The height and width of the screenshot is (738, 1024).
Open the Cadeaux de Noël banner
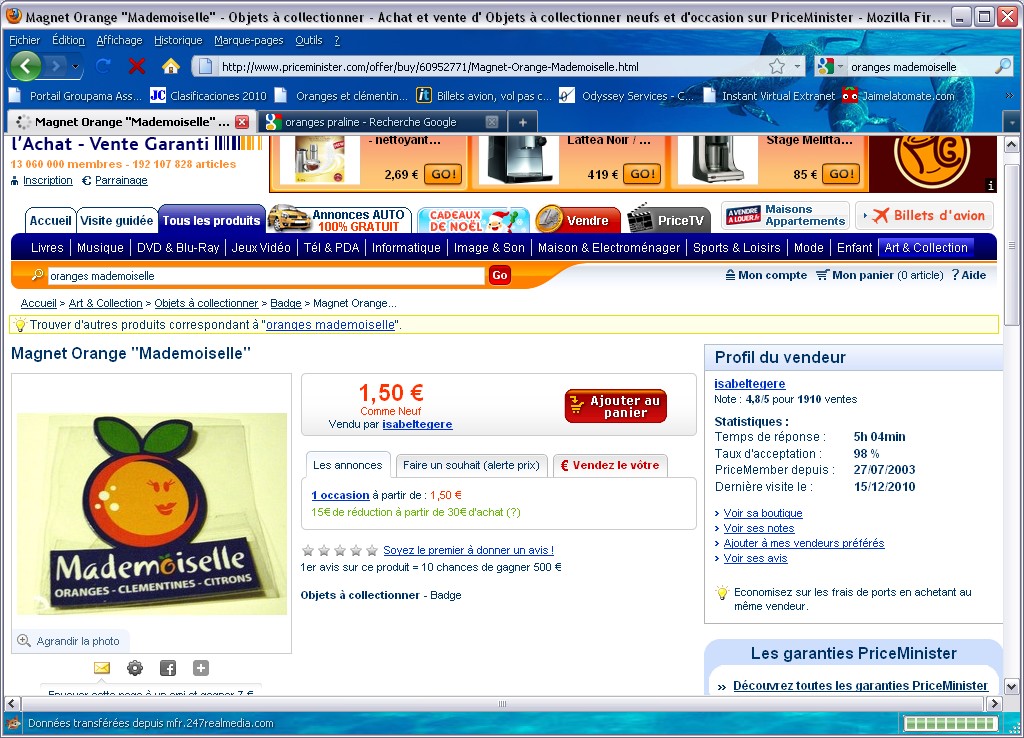pos(473,220)
